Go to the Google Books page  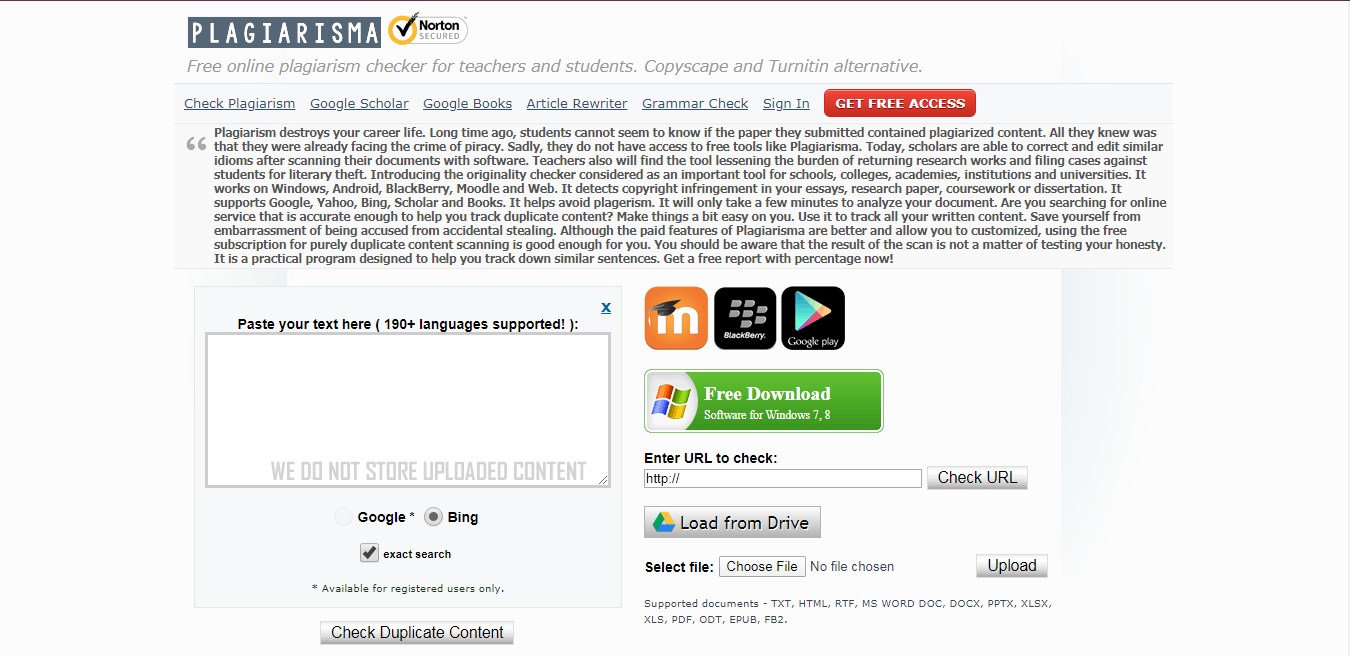[x=467, y=104]
